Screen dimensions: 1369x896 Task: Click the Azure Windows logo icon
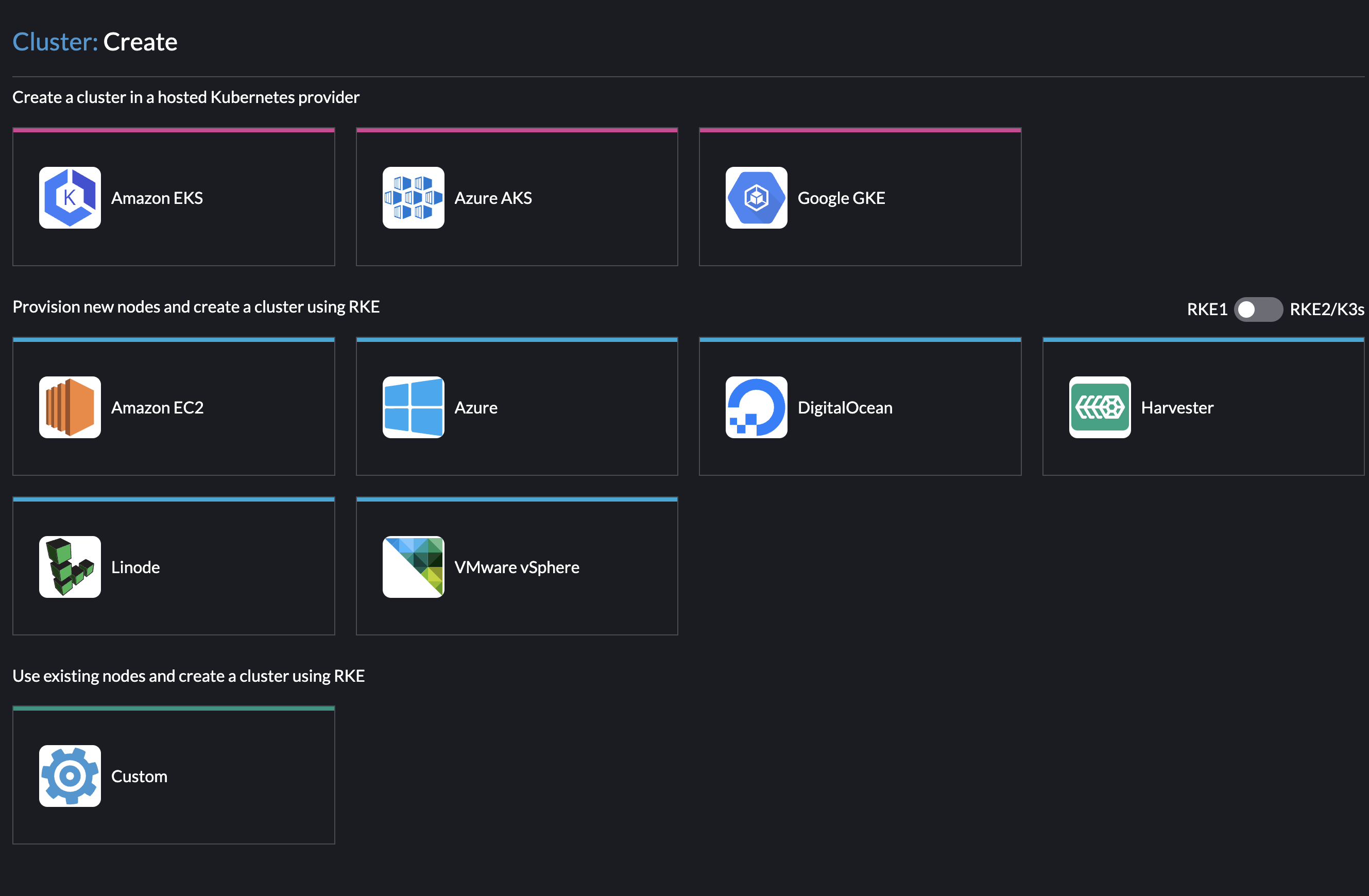(x=413, y=407)
